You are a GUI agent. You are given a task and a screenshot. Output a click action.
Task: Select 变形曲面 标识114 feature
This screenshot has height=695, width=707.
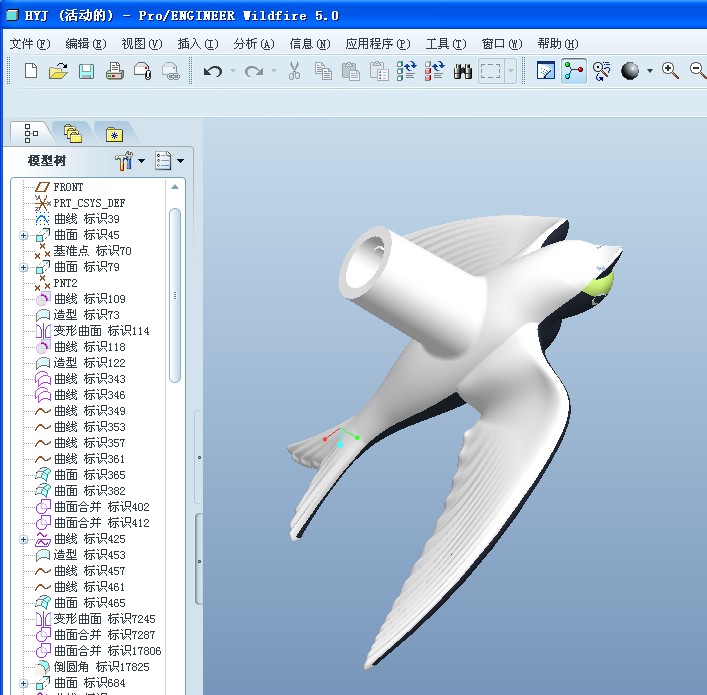(92, 331)
